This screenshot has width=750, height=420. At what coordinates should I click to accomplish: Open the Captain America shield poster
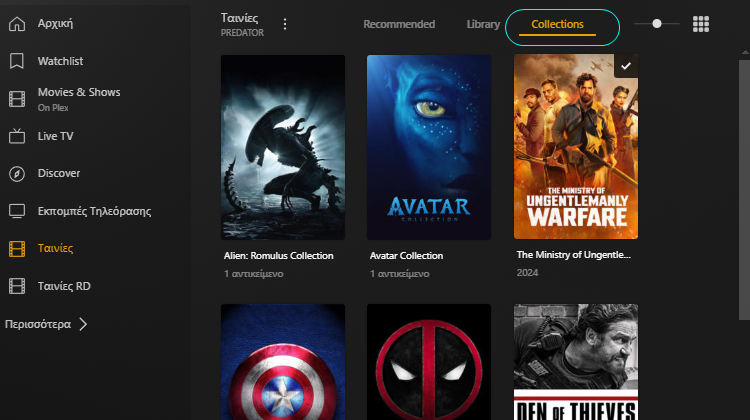(x=283, y=362)
